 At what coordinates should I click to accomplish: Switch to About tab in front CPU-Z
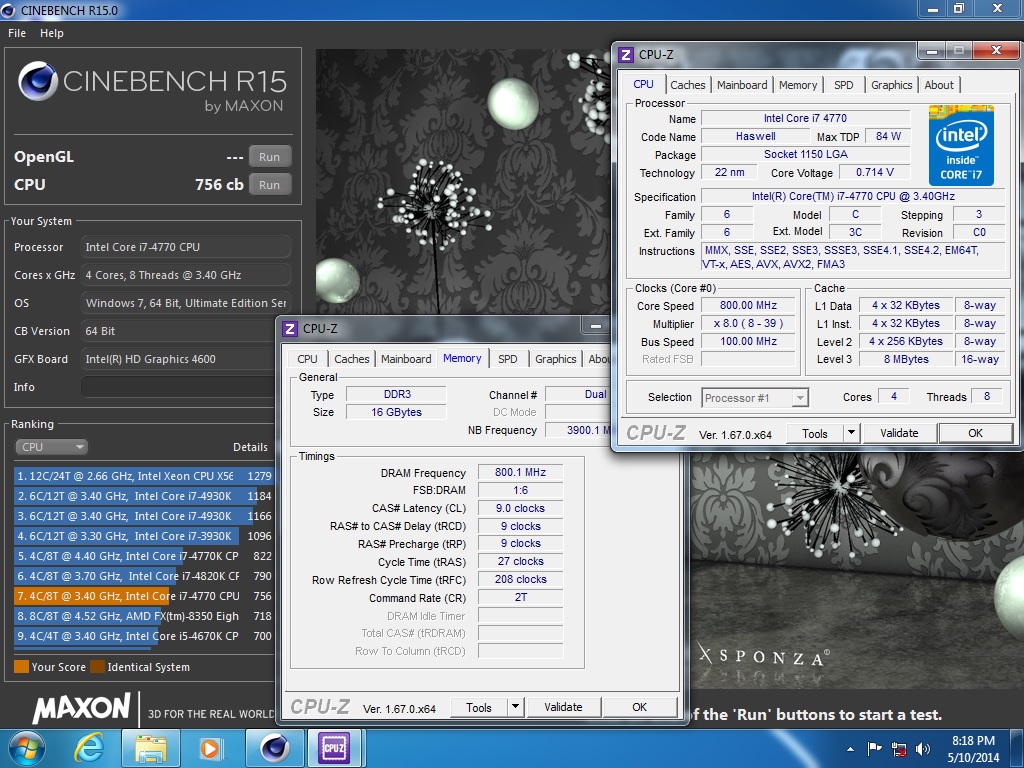(x=939, y=85)
